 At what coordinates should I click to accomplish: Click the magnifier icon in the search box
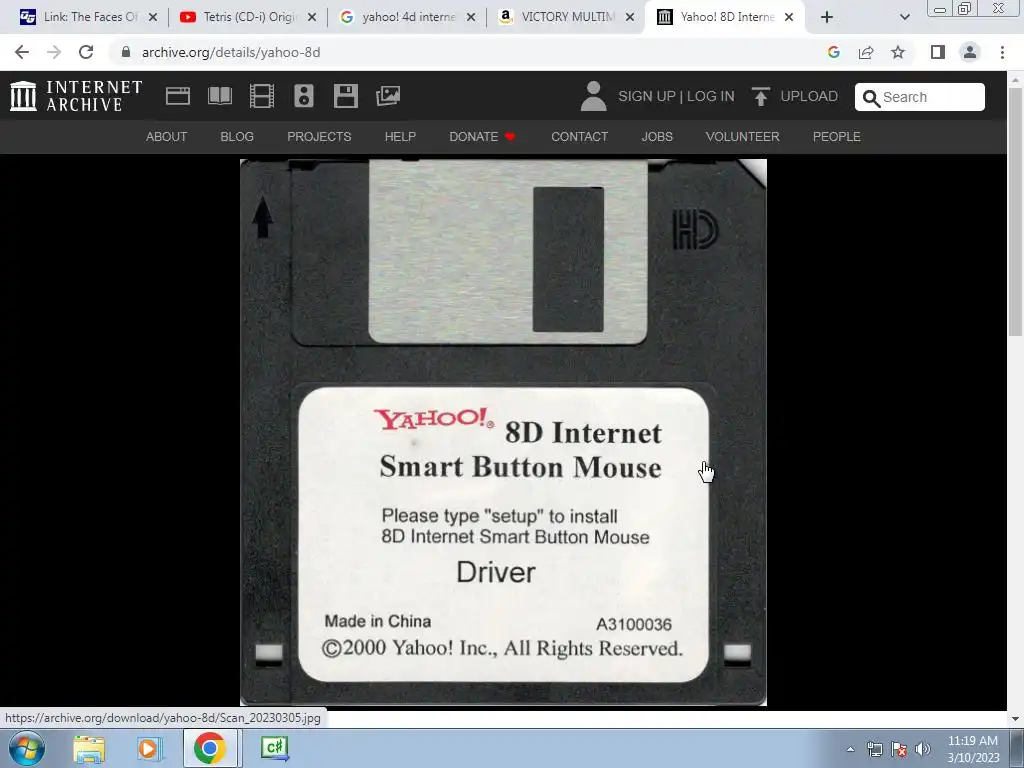coord(871,98)
